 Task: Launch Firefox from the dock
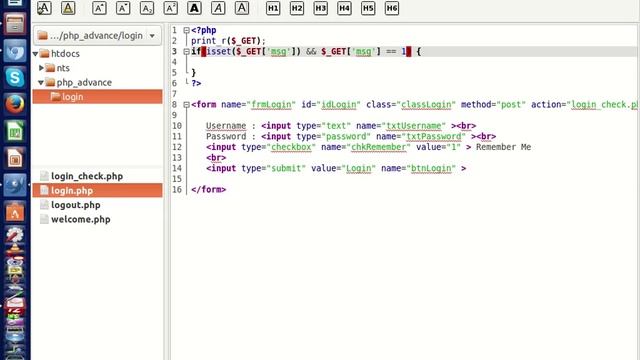point(15,104)
